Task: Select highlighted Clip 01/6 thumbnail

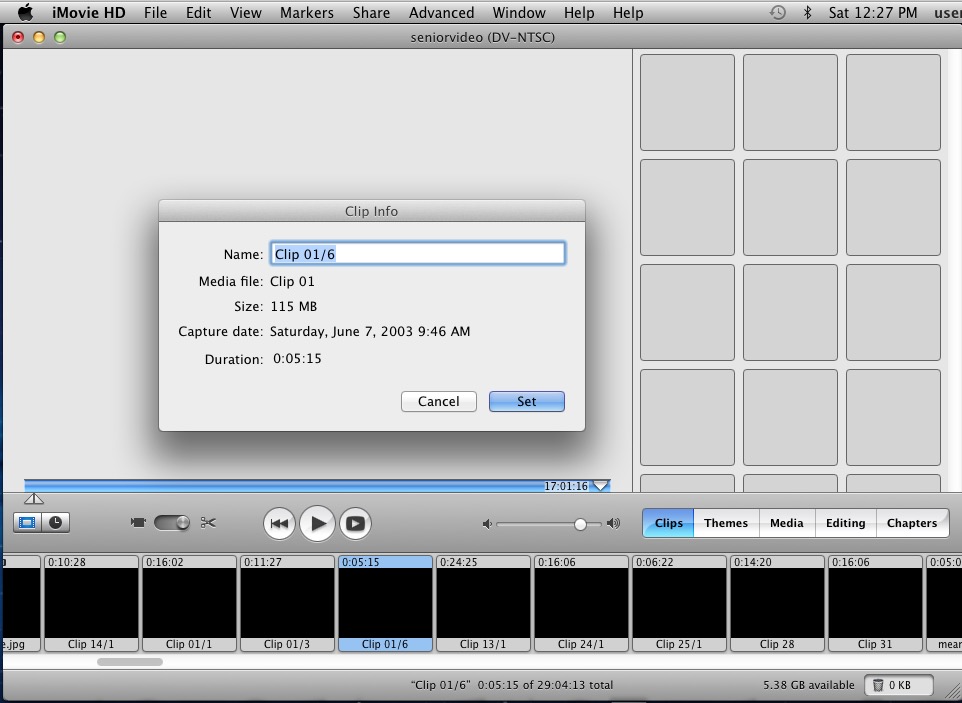Action: tap(385, 603)
